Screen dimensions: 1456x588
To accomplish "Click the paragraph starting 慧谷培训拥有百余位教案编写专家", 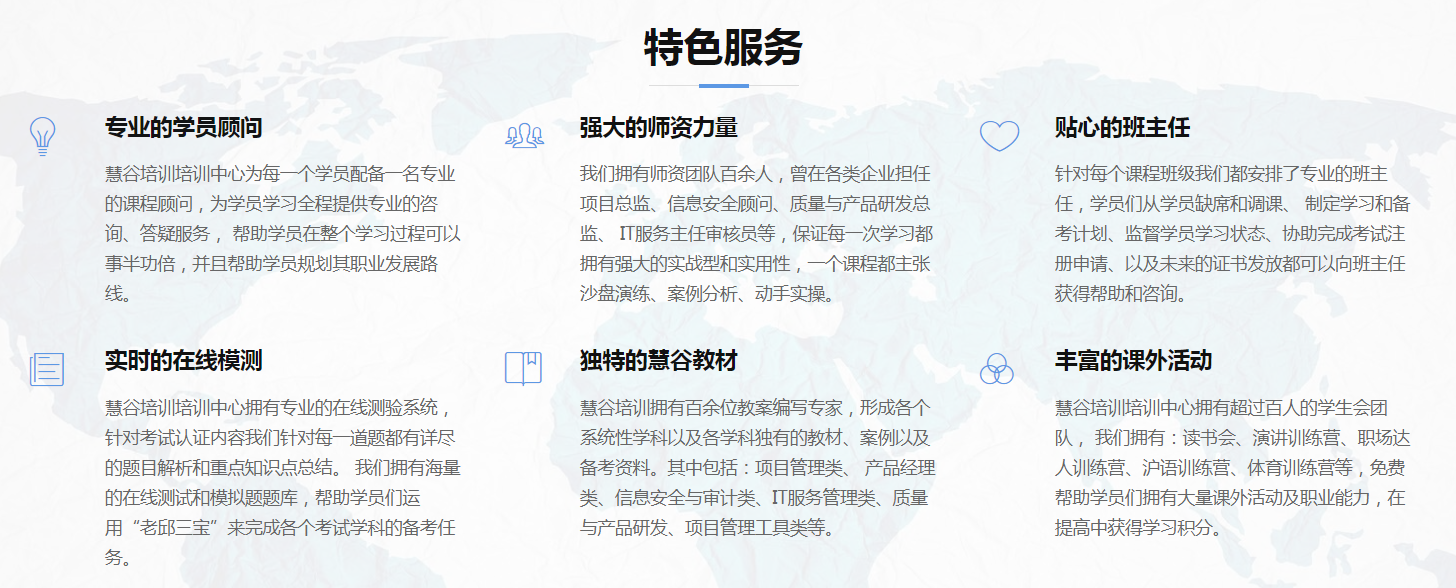I will (x=758, y=467).
